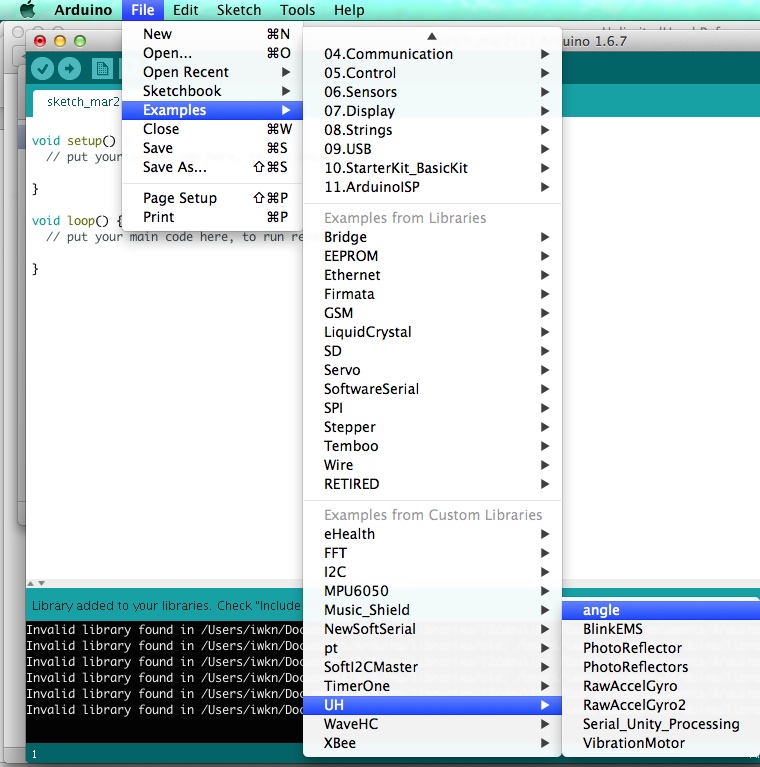Image resolution: width=760 pixels, height=767 pixels.
Task: Open the WaveHC library examples
Action: 432,725
